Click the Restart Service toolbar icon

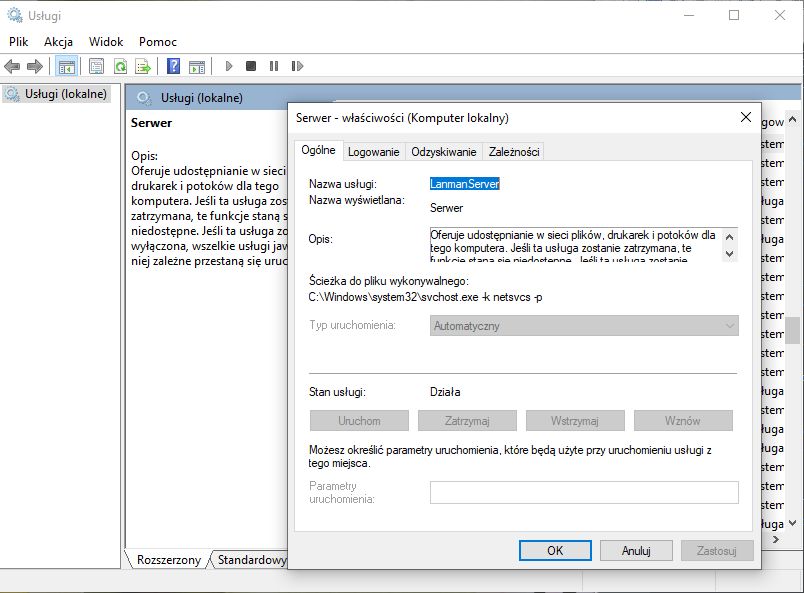[x=297, y=66]
